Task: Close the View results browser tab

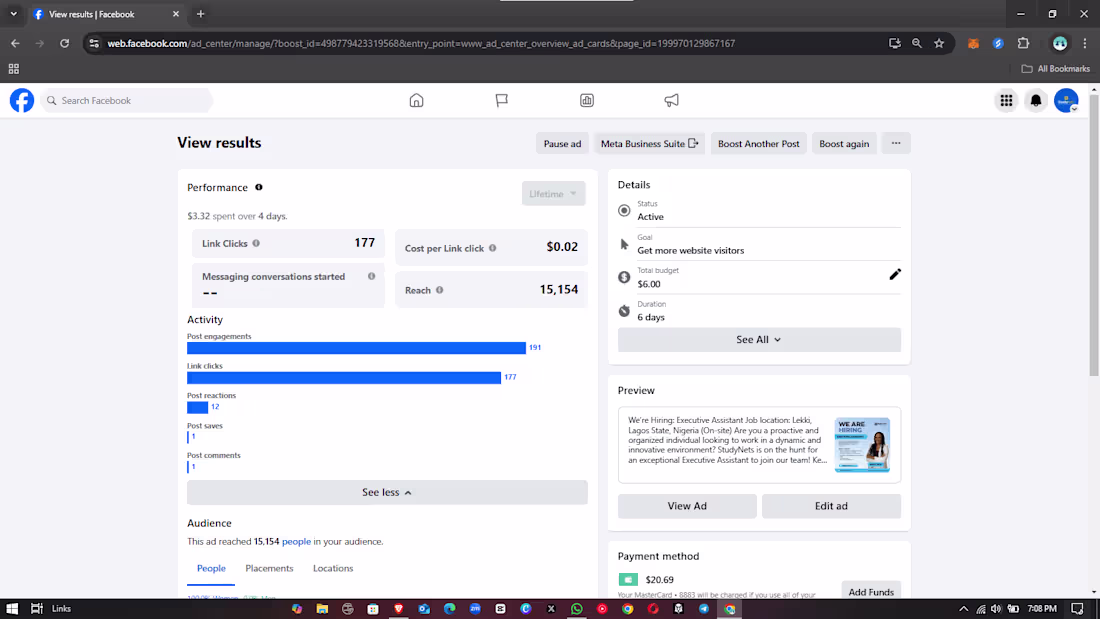Action: [176, 14]
